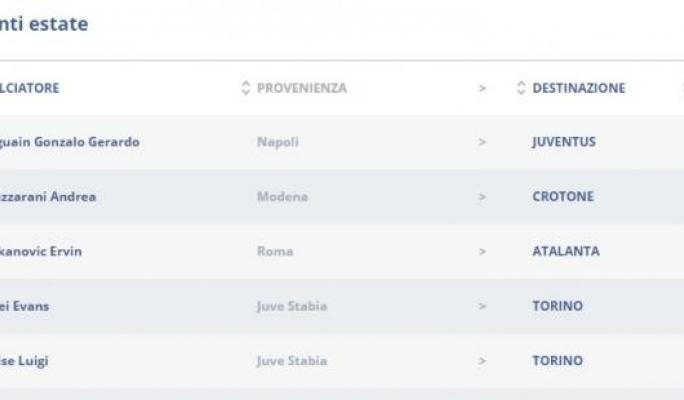
Task: Select the Luigi table row
Action: click(342, 361)
